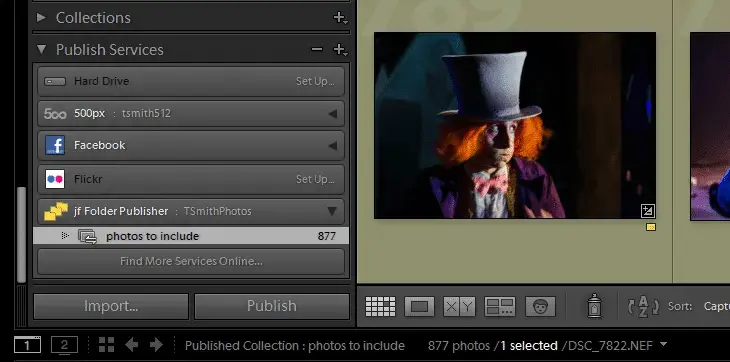Expand the 'photos to include' tree node

click(x=65, y=236)
